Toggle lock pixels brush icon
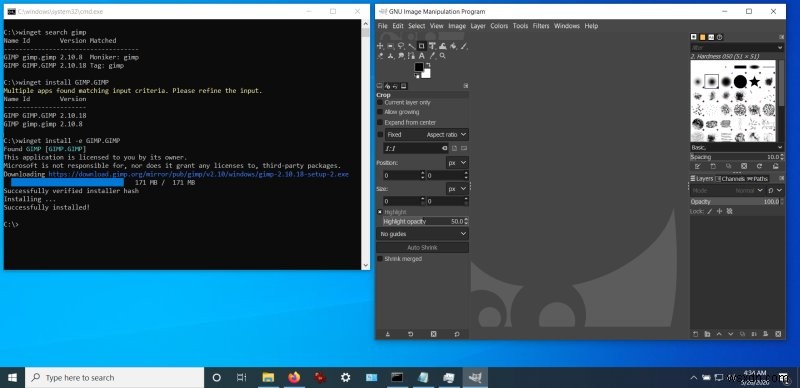This screenshot has width=800, height=388. (709, 211)
